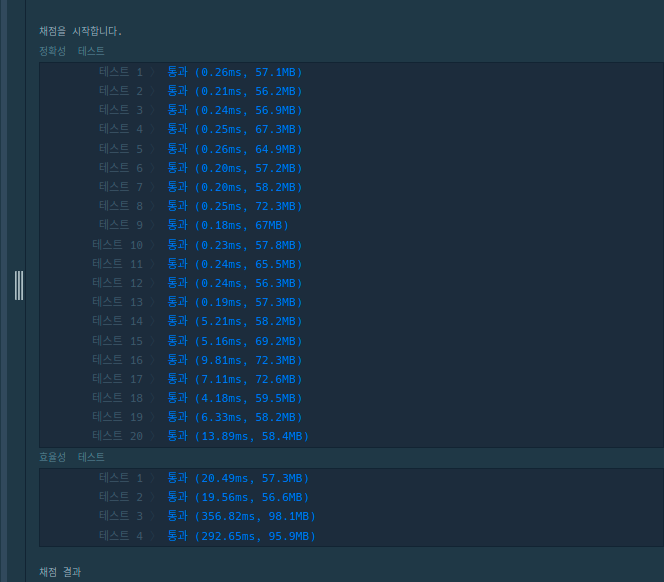The height and width of the screenshot is (582, 664).
Task: Click accuracy test 10 result 0.23ms, 57.8MB
Action: (235, 245)
